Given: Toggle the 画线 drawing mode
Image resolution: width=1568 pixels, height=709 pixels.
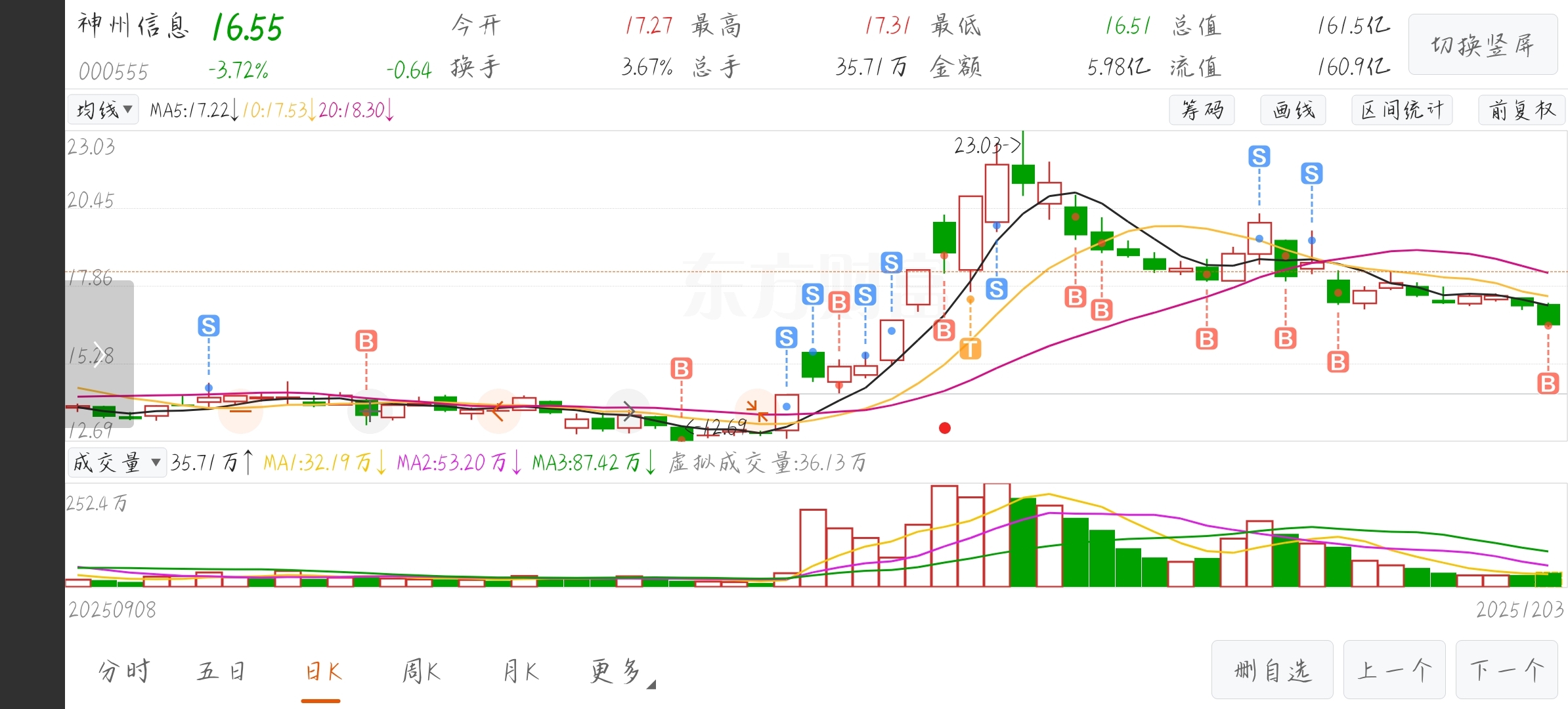Looking at the screenshot, I should (1293, 110).
